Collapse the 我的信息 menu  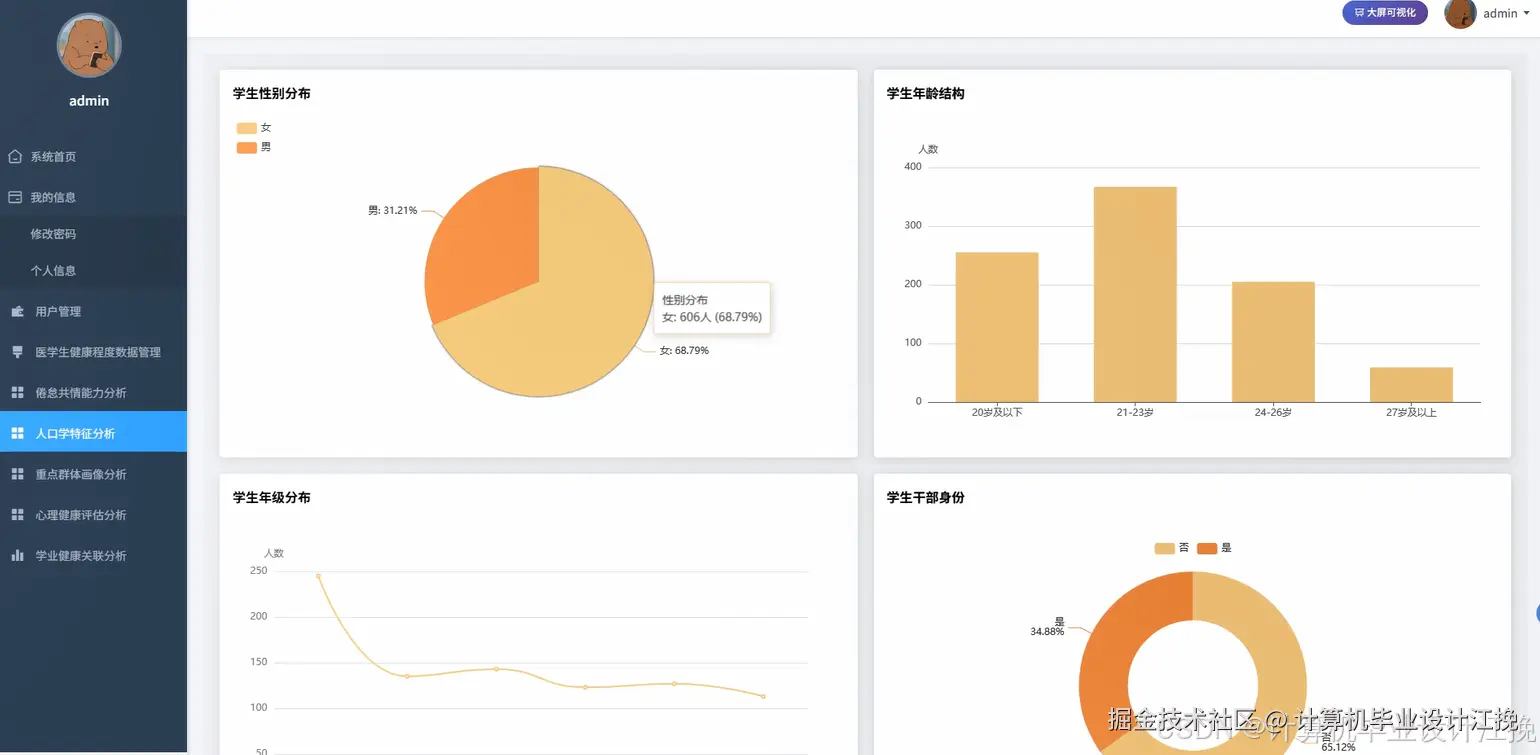click(93, 198)
